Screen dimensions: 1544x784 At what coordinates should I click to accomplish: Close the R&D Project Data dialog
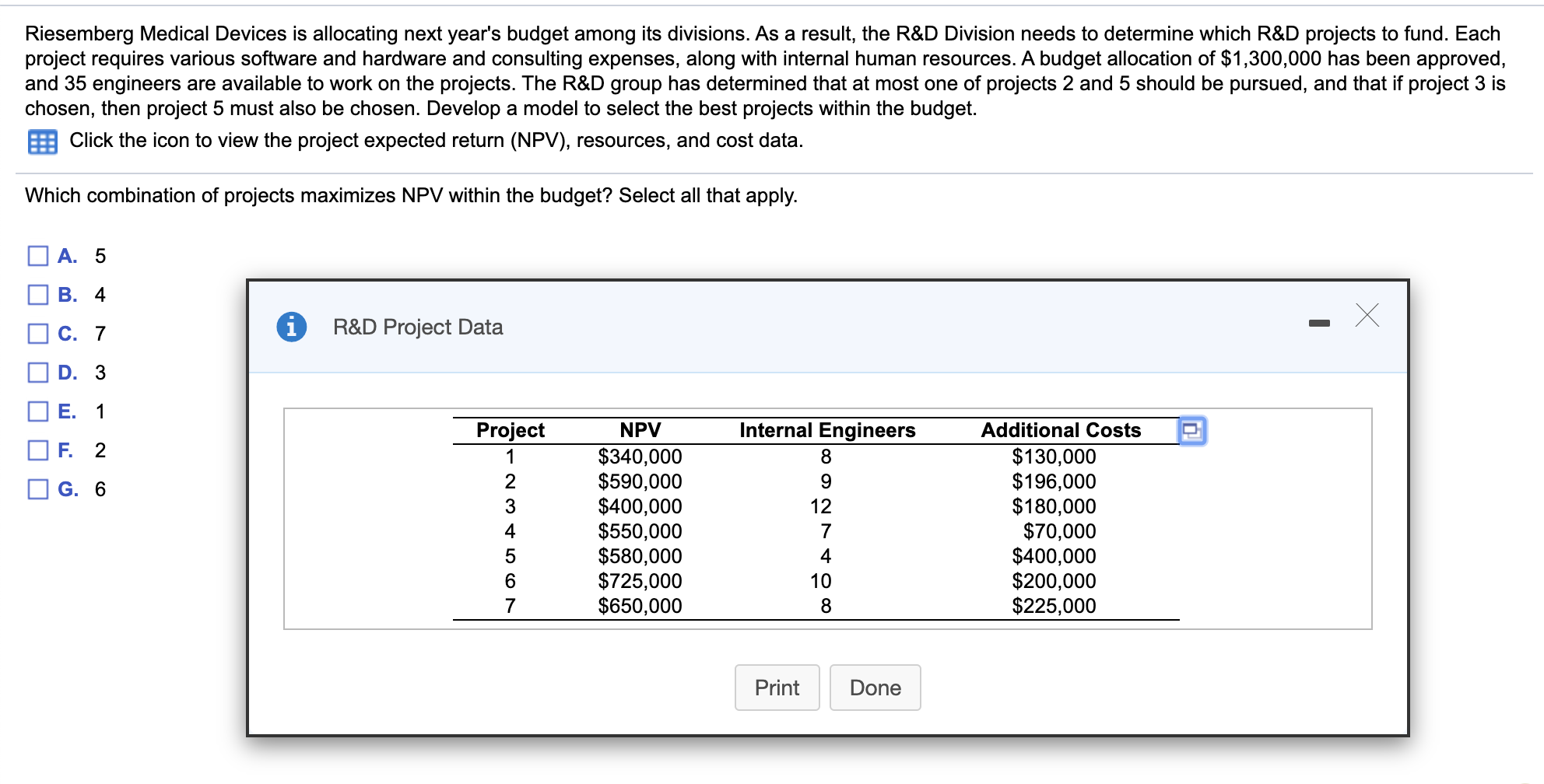pyautogui.click(x=1367, y=315)
